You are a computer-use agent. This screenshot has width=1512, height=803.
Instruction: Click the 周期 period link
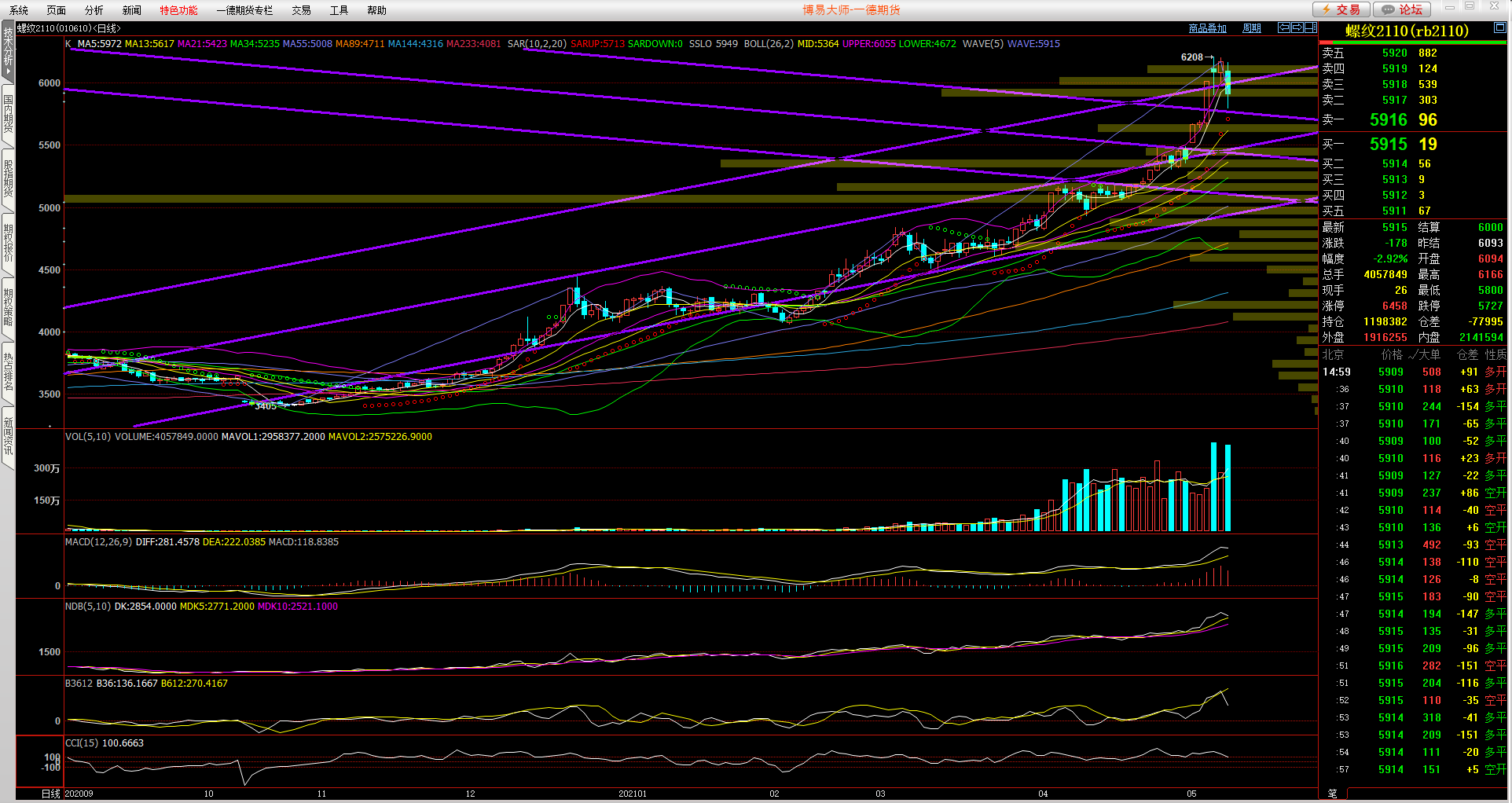click(1252, 28)
